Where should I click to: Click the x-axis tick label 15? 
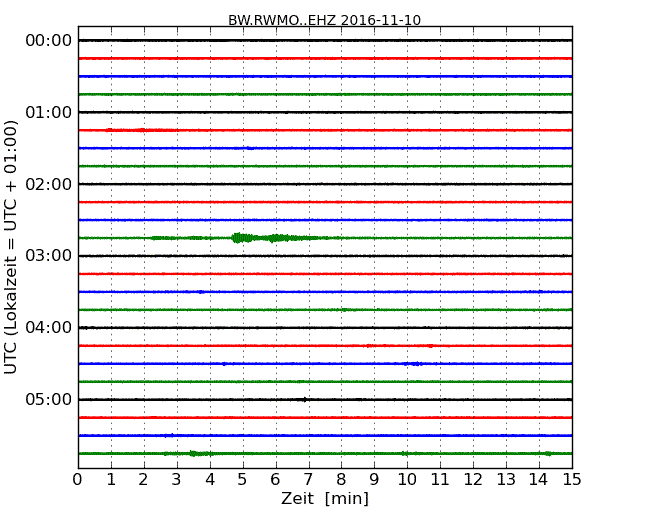click(x=572, y=480)
